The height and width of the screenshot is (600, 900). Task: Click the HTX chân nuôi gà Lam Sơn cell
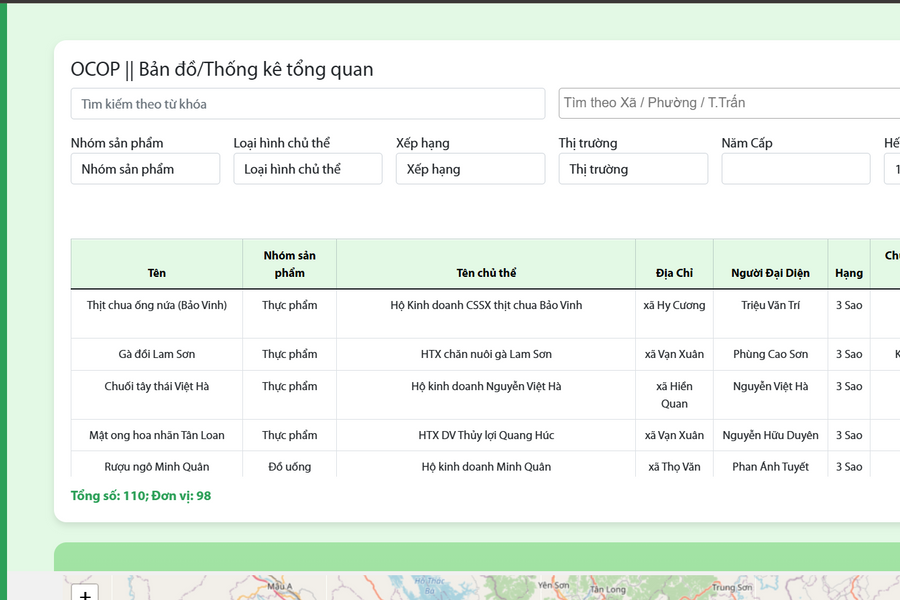tap(485, 354)
